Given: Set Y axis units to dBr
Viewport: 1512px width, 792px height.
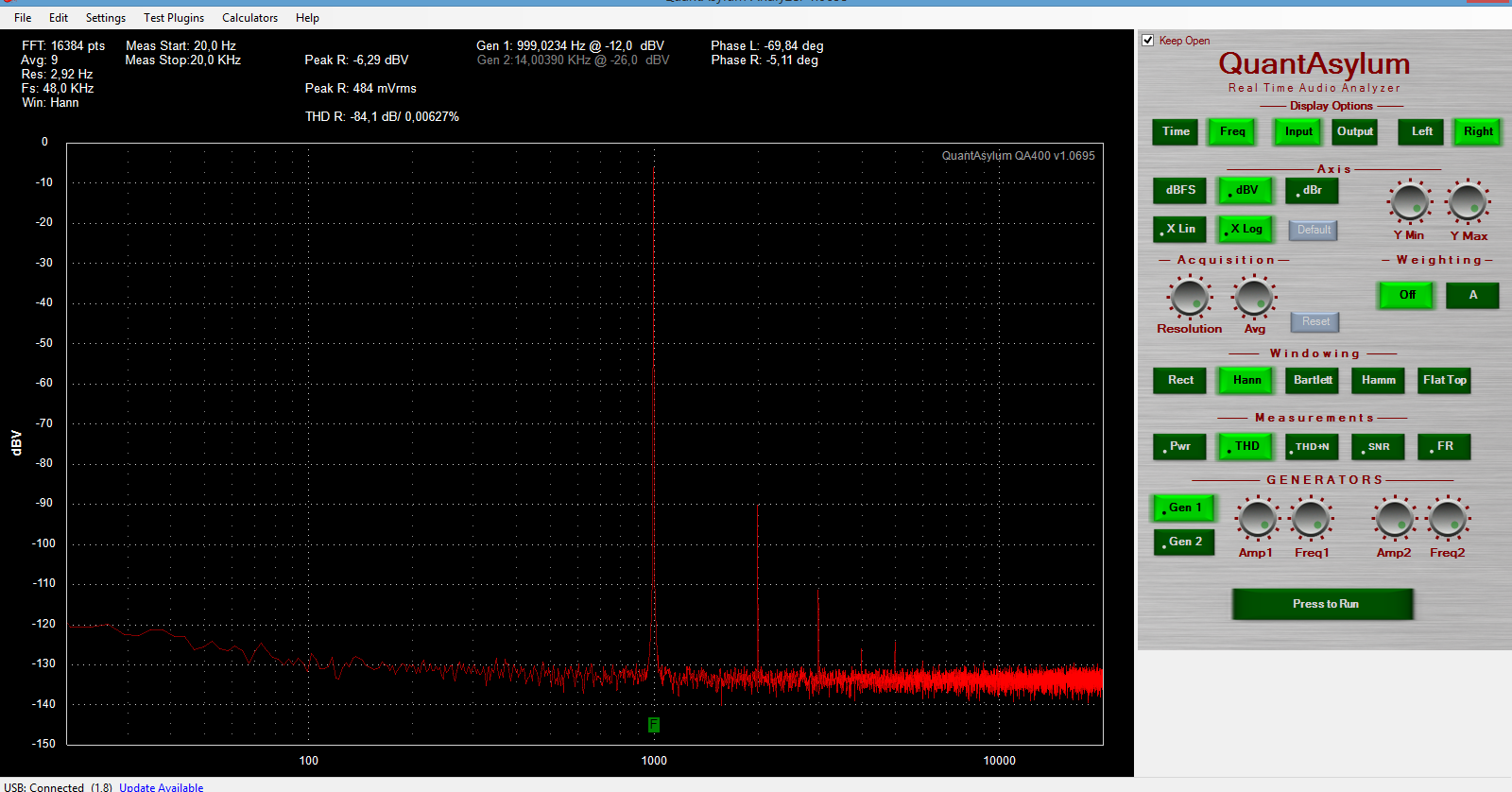Looking at the screenshot, I should [1312, 190].
